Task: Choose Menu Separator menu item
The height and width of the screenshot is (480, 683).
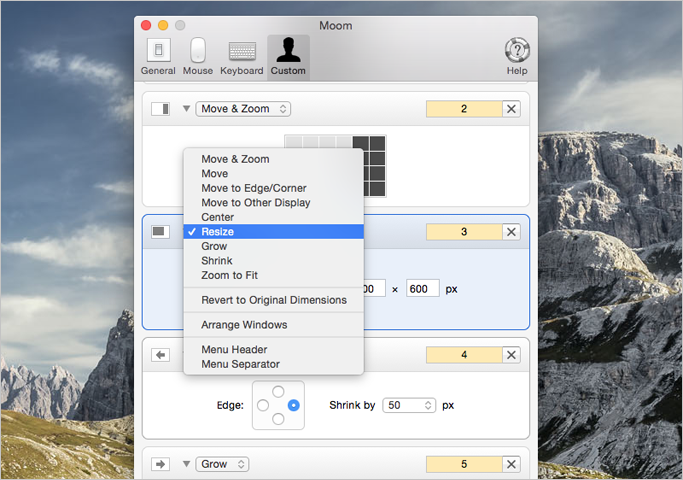Action: point(274,364)
